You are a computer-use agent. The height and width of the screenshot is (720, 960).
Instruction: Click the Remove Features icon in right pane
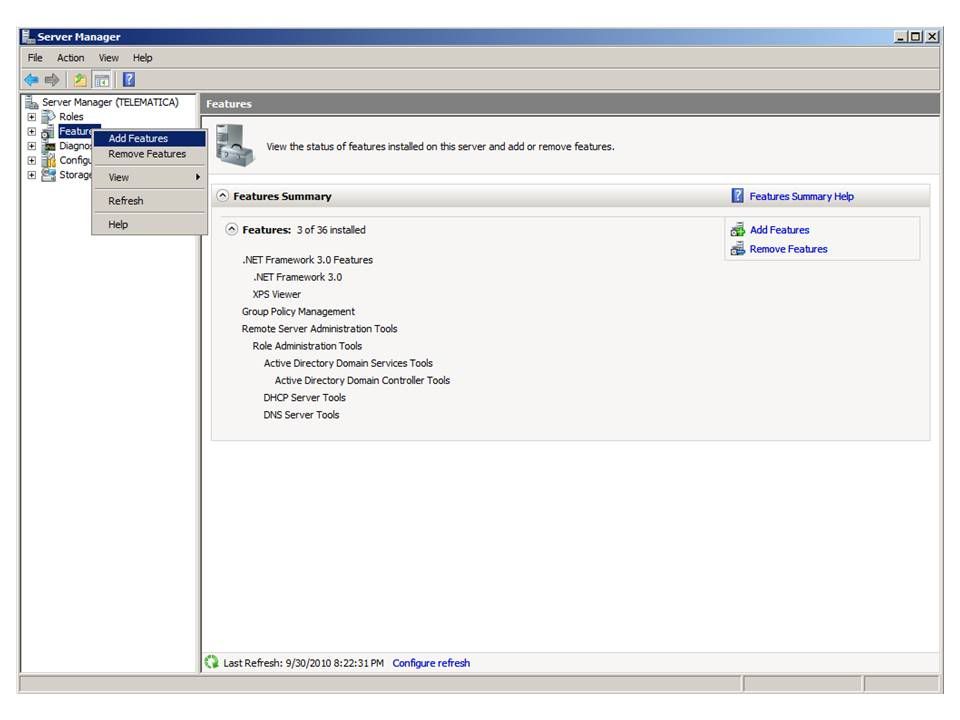tap(738, 249)
